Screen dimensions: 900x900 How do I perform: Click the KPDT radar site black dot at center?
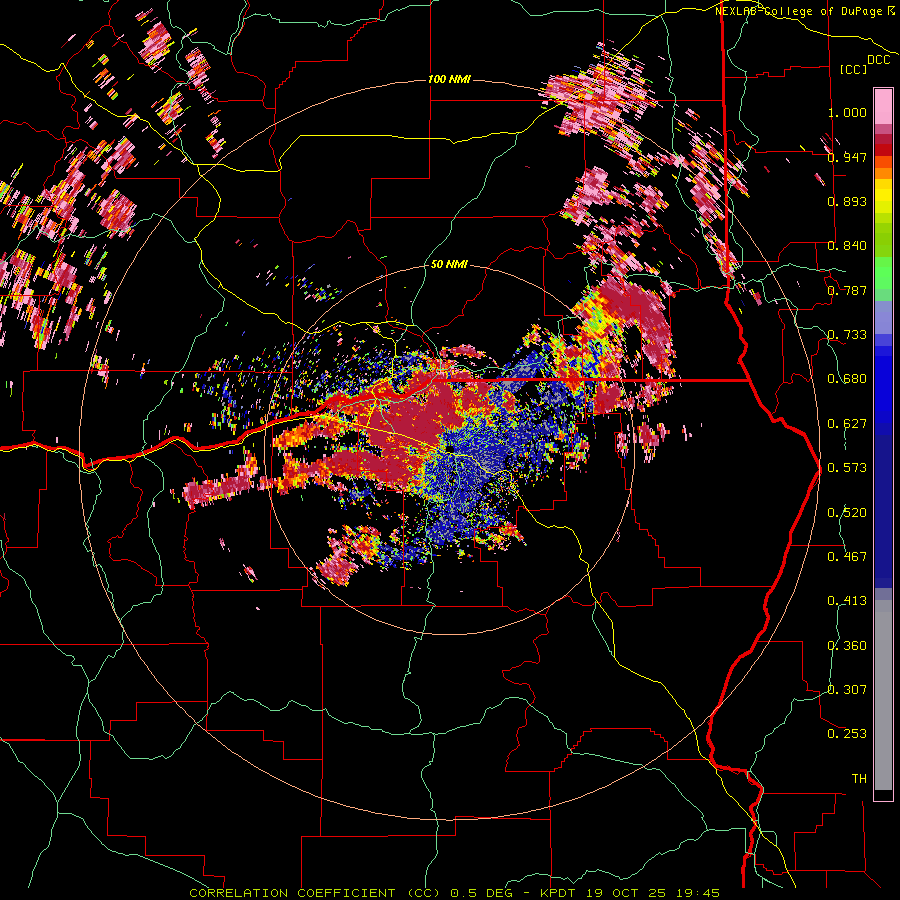pyautogui.click(x=450, y=448)
